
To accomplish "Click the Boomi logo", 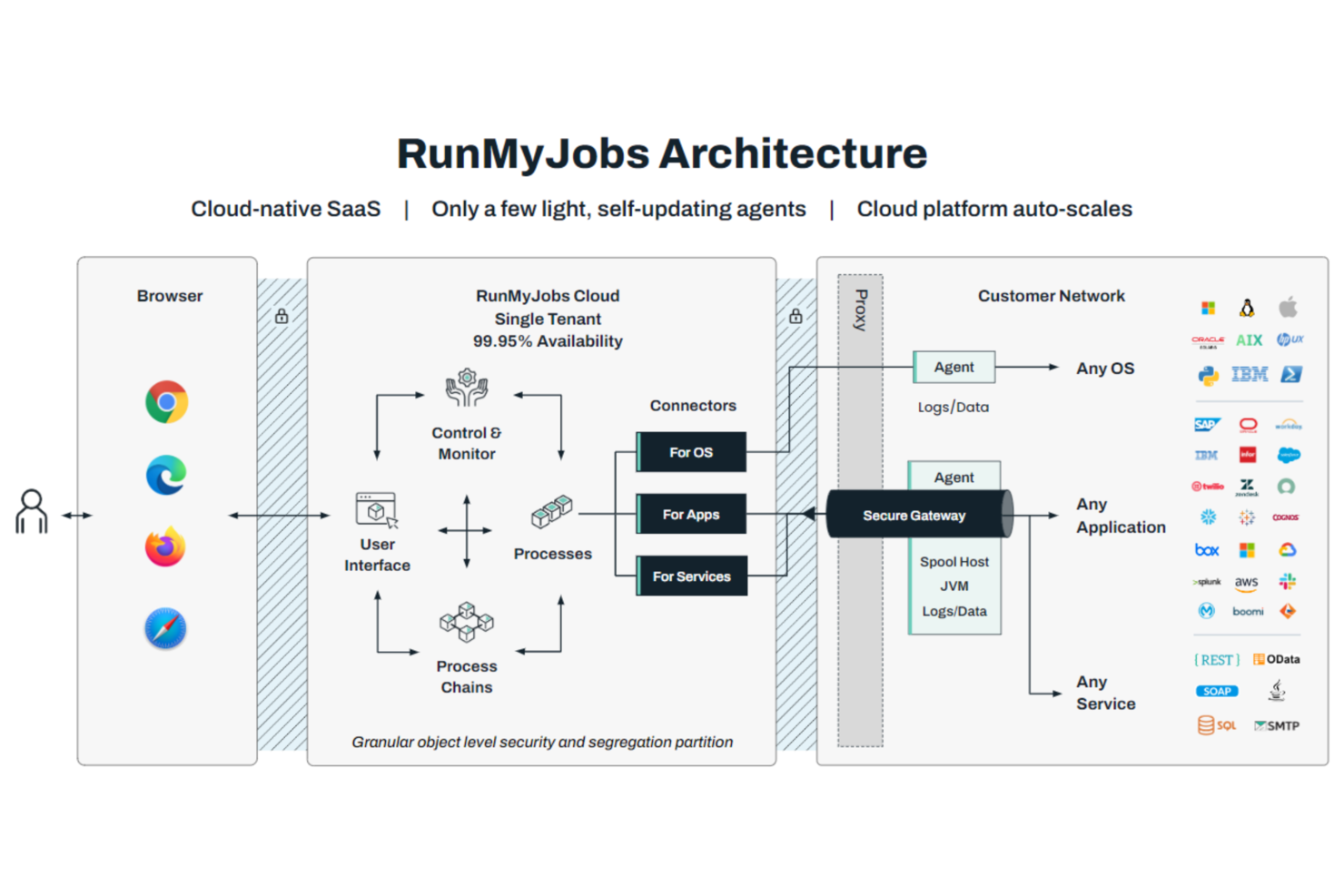I will point(1248,612).
